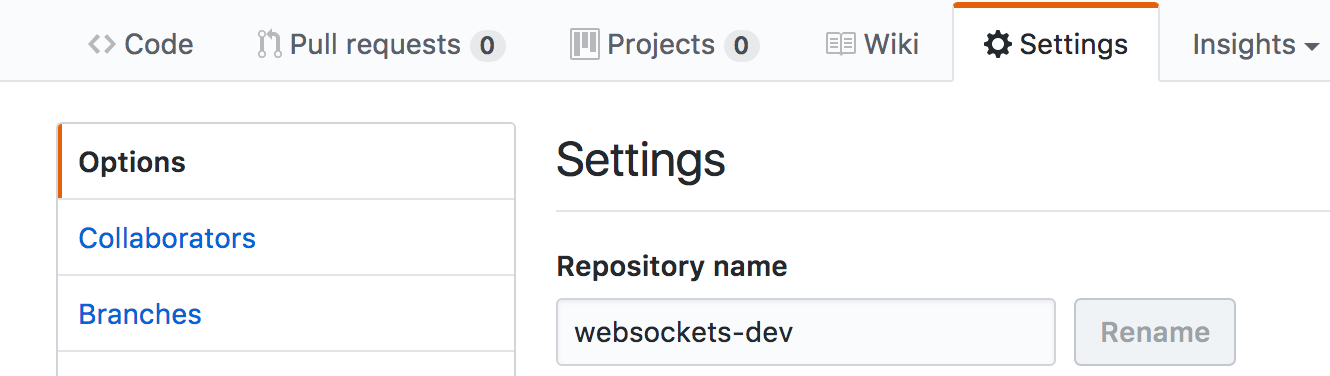Click the Wiki book icon
The width and height of the screenshot is (1330, 376).
[x=840, y=45]
